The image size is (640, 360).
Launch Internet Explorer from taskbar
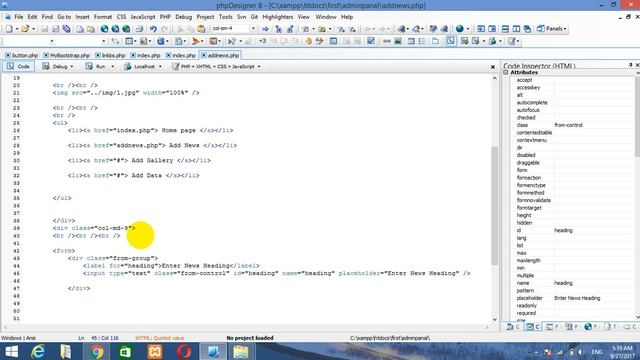pos(38,351)
